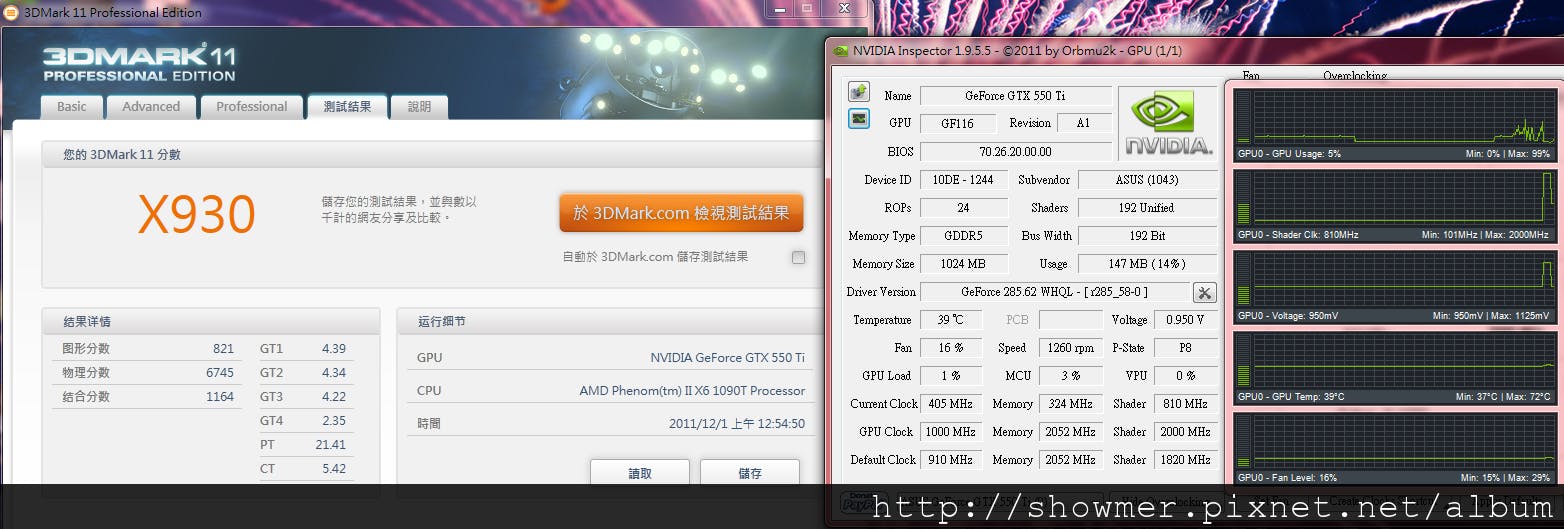Click the P-State field P8
Viewport: 1564px width, 529px height.
click(1186, 348)
